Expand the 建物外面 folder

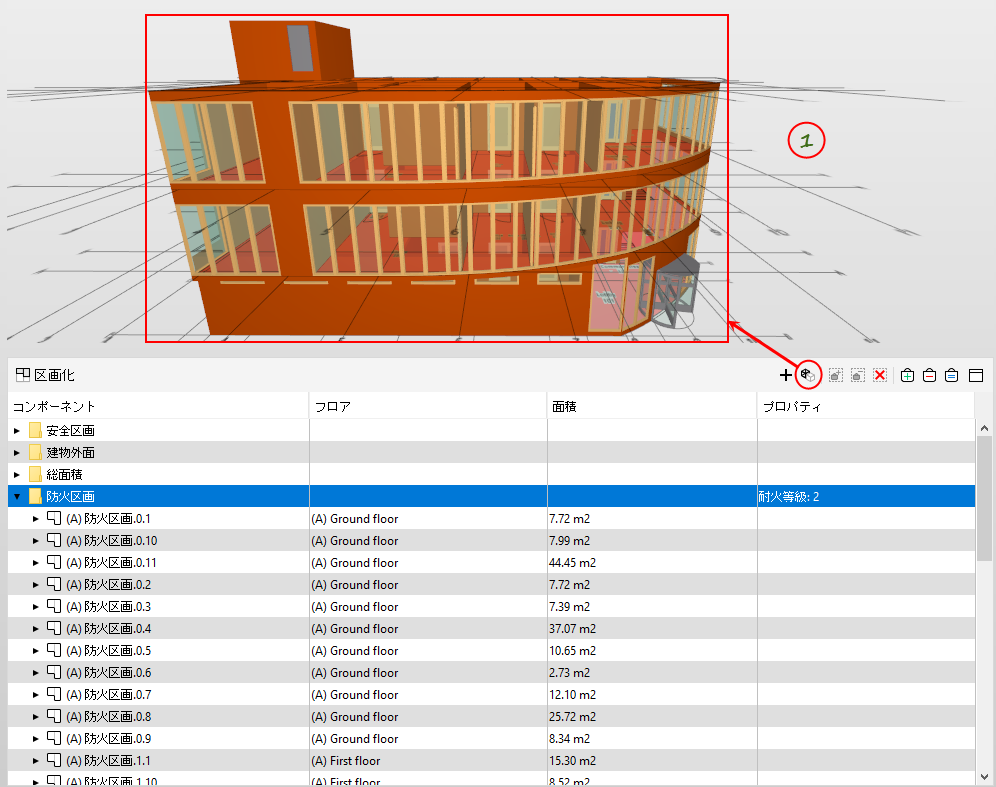pyautogui.click(x=17, y=453)
